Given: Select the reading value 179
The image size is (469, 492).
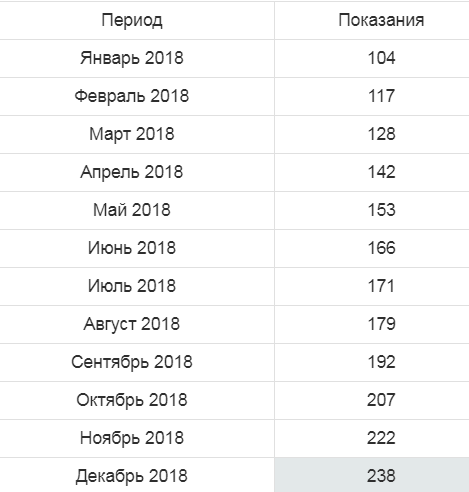Looking at the screenshot, I should pyautogui.click(x=381, y=324).
